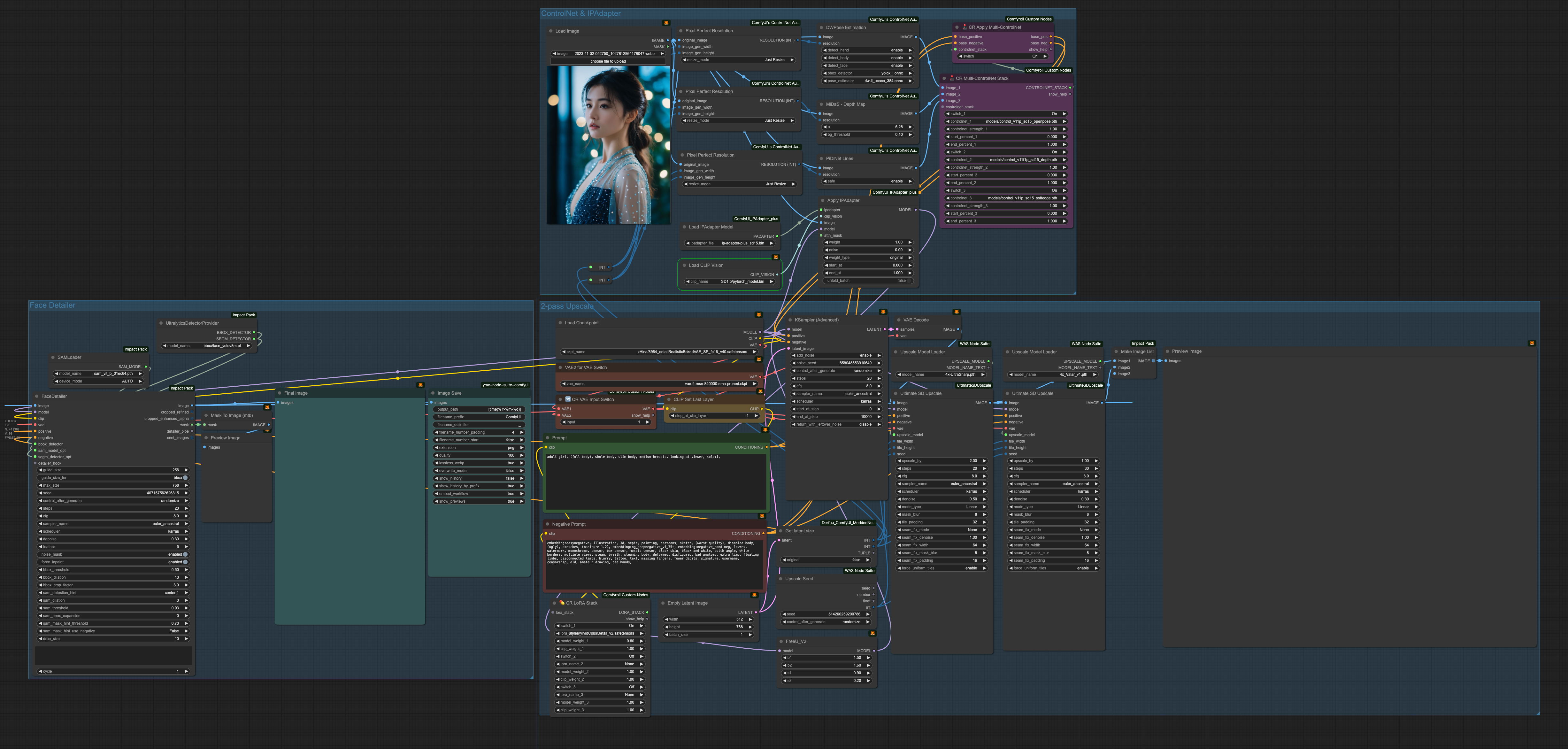Screen dimensions: 1568x749
Task: Click the fox badge on Load CLIP Vision node
Action: [x=775, y=257]
